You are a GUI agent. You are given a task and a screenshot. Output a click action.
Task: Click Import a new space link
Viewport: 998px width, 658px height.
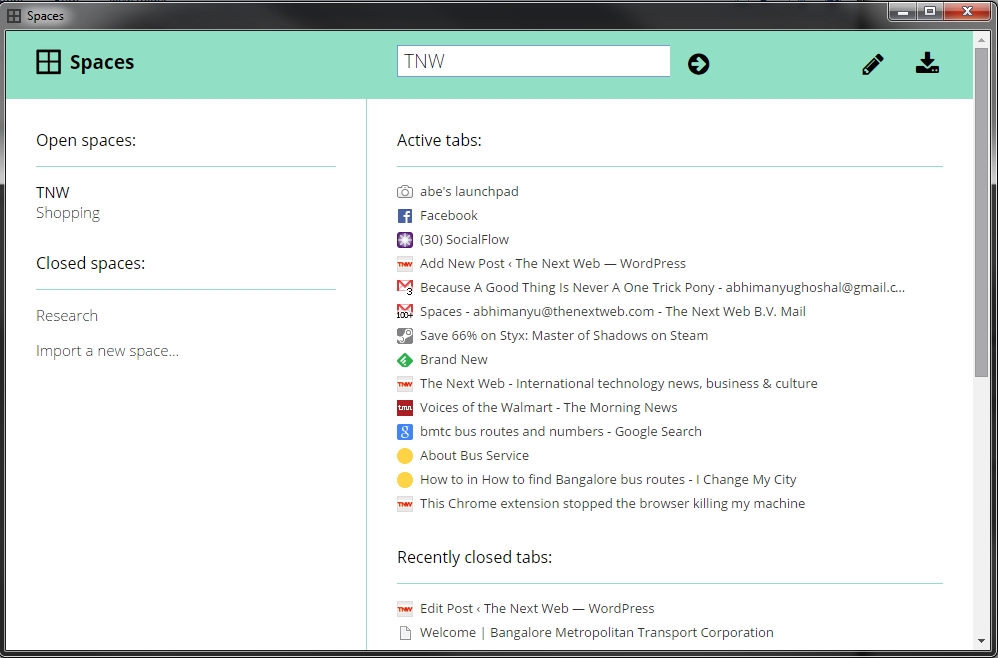[x=107, y=351]
